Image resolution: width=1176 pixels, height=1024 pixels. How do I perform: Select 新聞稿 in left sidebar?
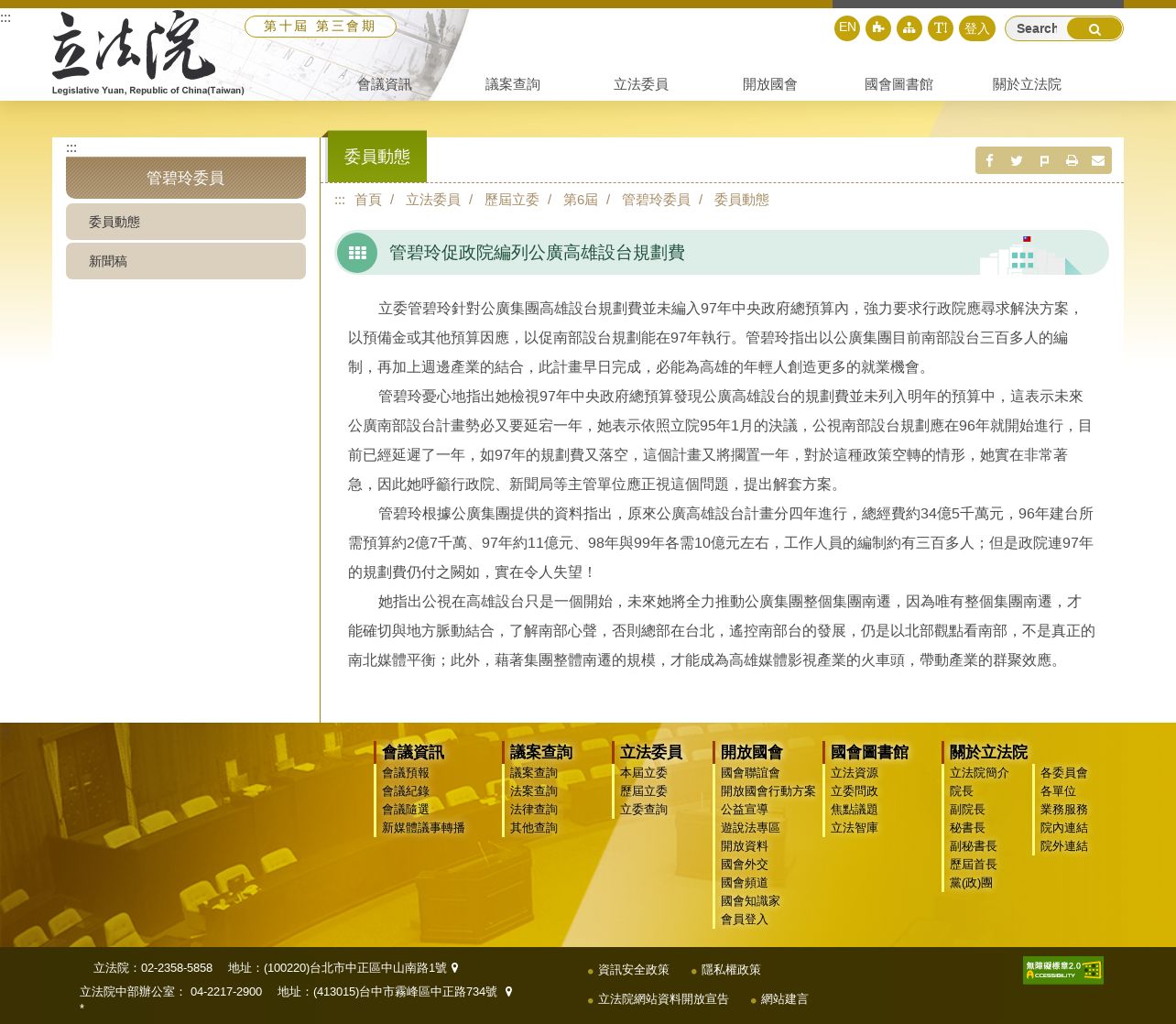(x=186, y=261)
